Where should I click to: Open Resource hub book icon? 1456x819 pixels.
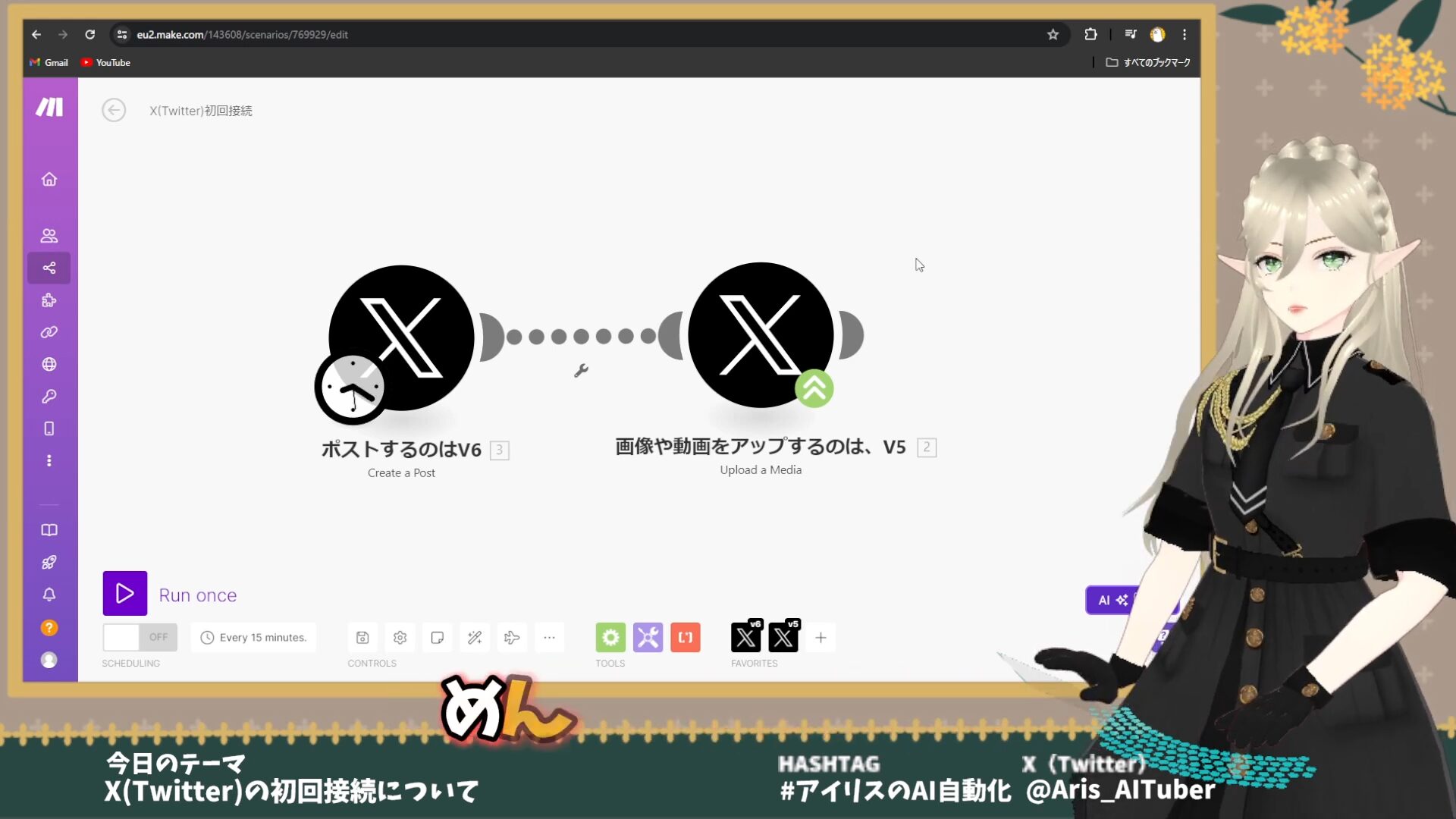point(49,530)
